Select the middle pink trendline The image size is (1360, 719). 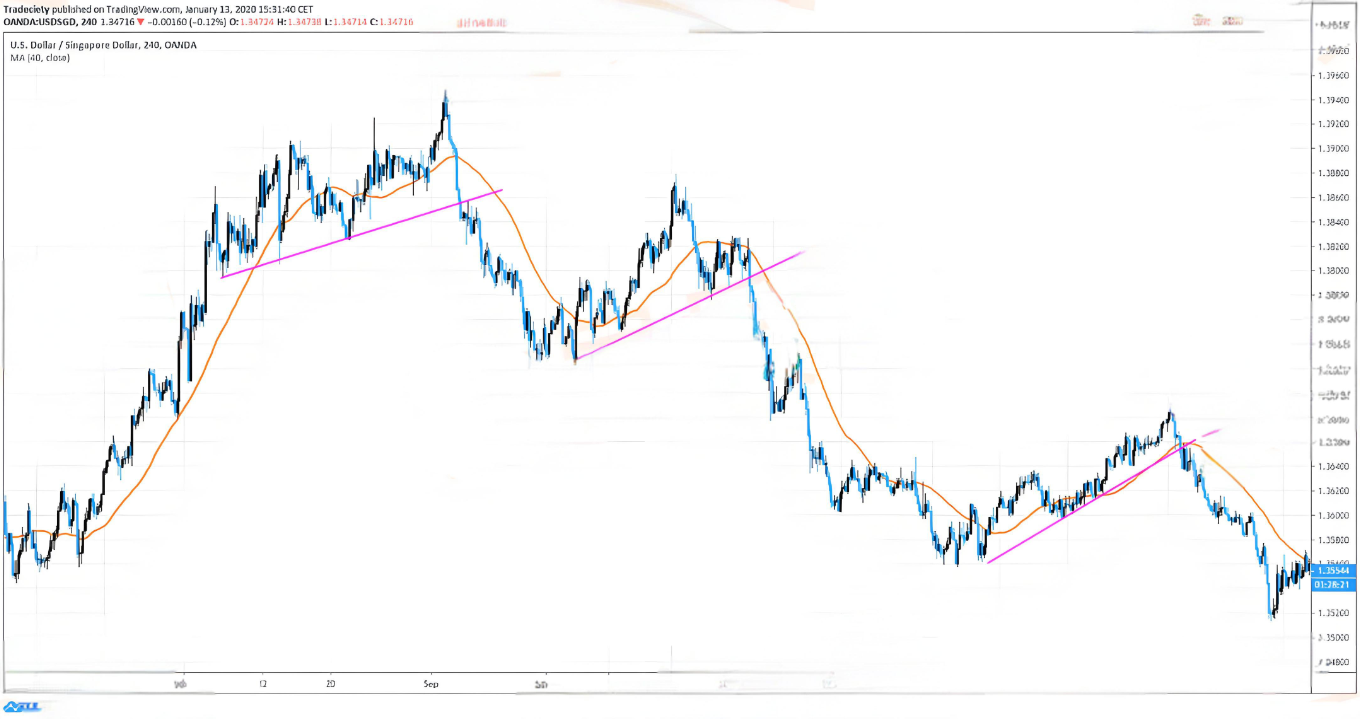[690, 305]
